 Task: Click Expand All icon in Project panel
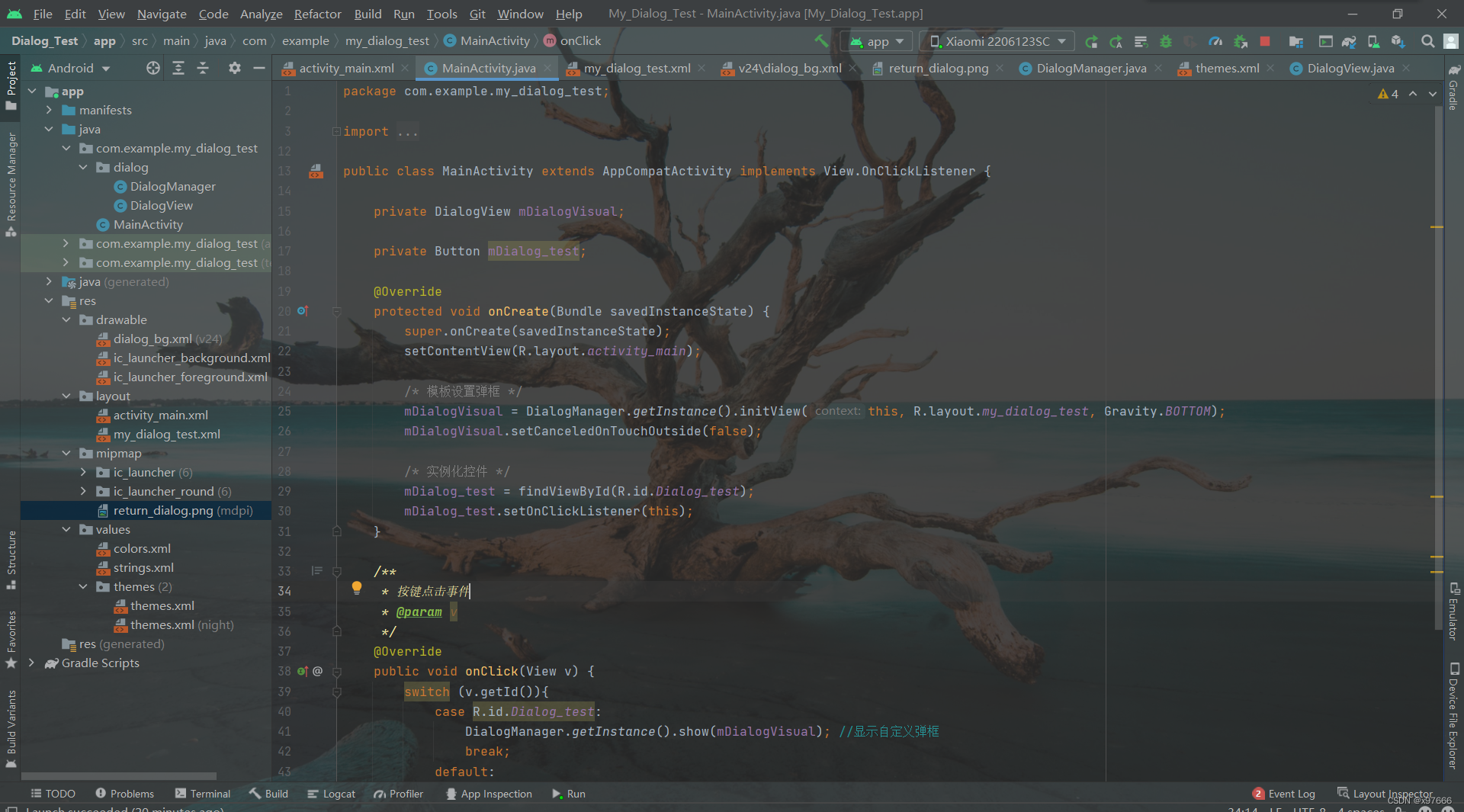tap(178, 68)
